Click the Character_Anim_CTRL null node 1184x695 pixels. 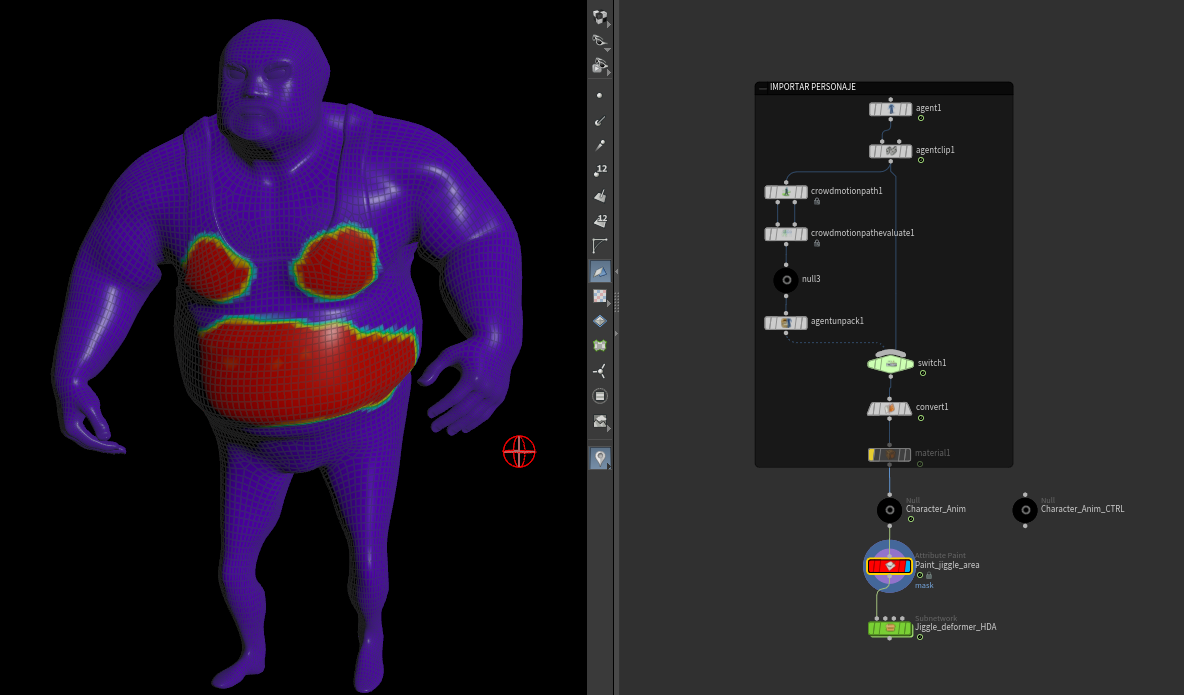point(1024,510)
